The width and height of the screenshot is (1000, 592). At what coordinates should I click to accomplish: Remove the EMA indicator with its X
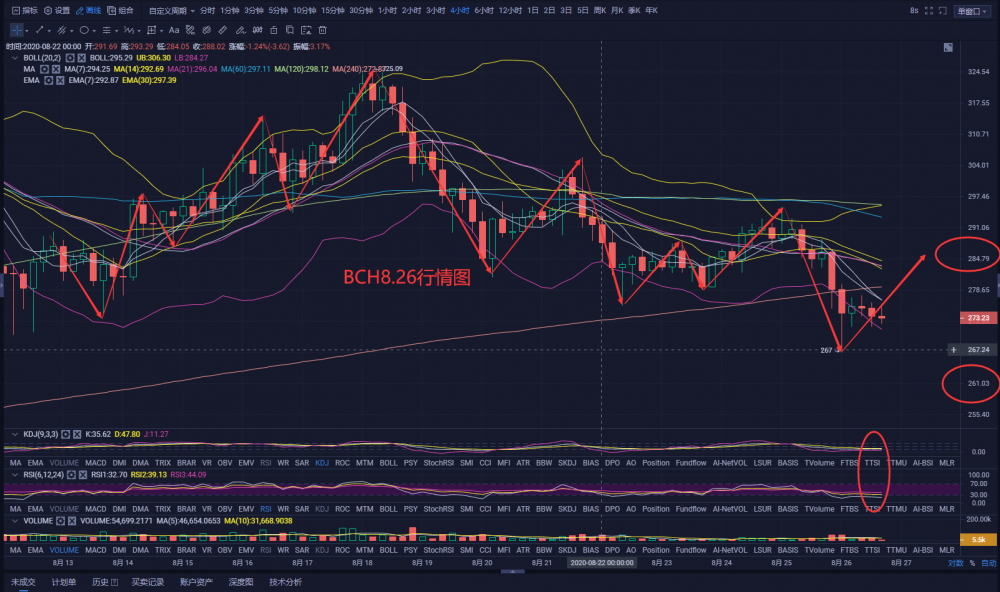(x=60, y=80)
